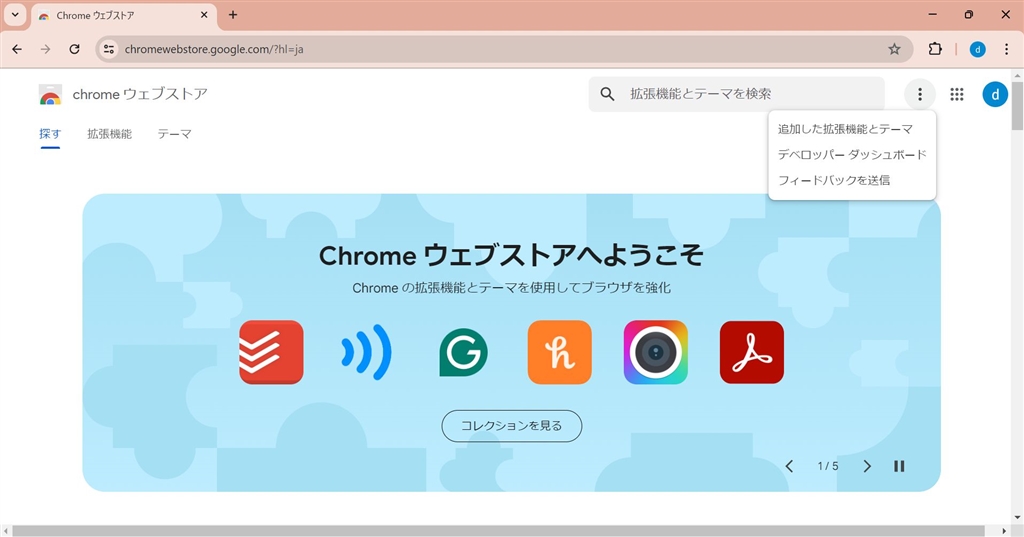Click the horizontal scrollbar at bottom

[x=498, y=531]
